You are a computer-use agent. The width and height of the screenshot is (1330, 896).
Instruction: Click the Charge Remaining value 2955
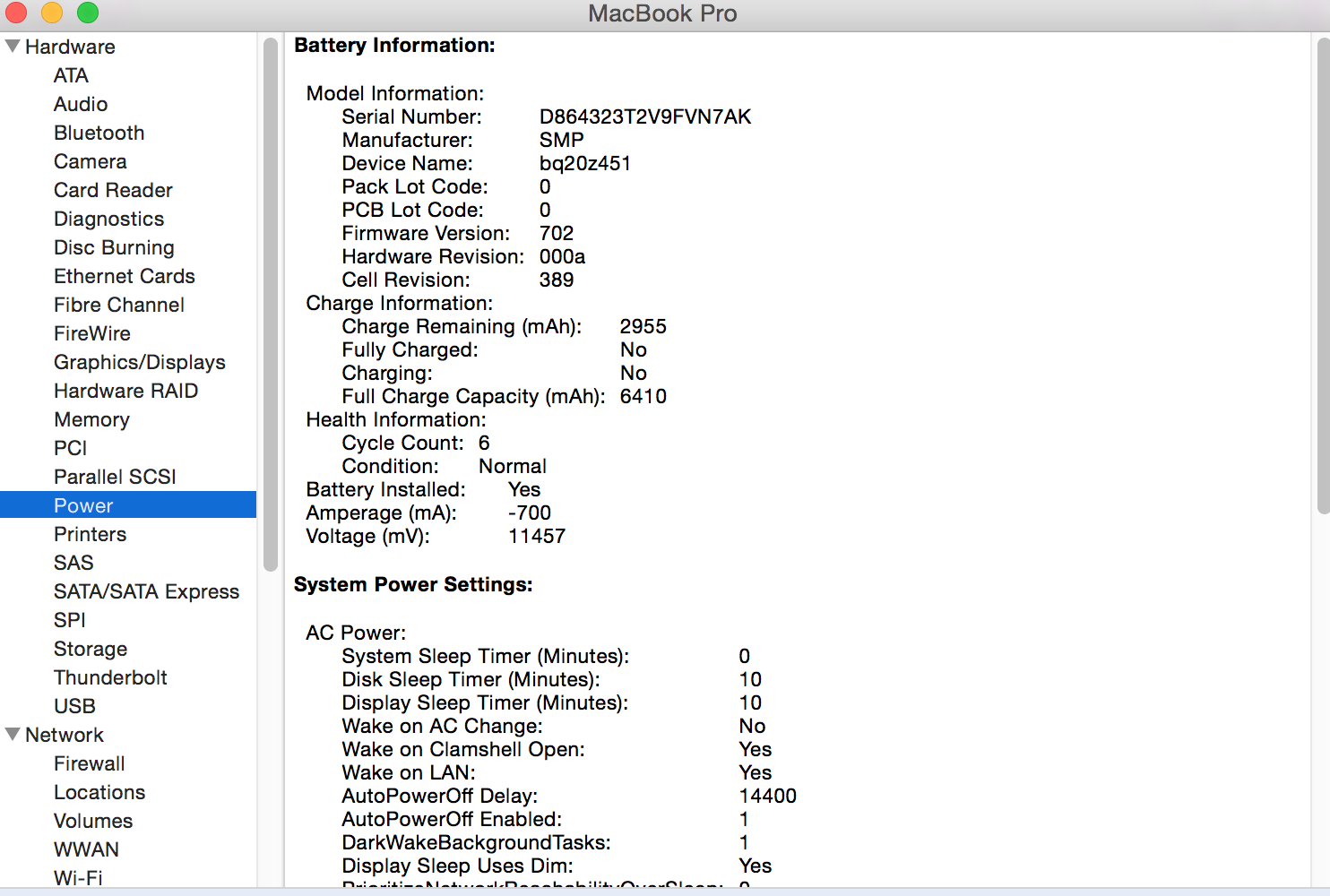(643, 326)
